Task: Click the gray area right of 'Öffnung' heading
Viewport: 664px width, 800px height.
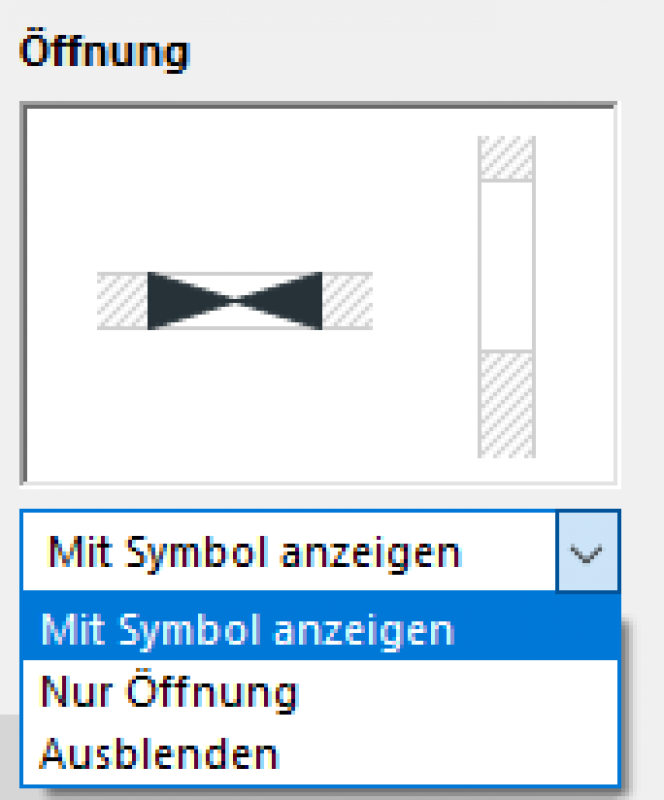Action: pos(420,52)
